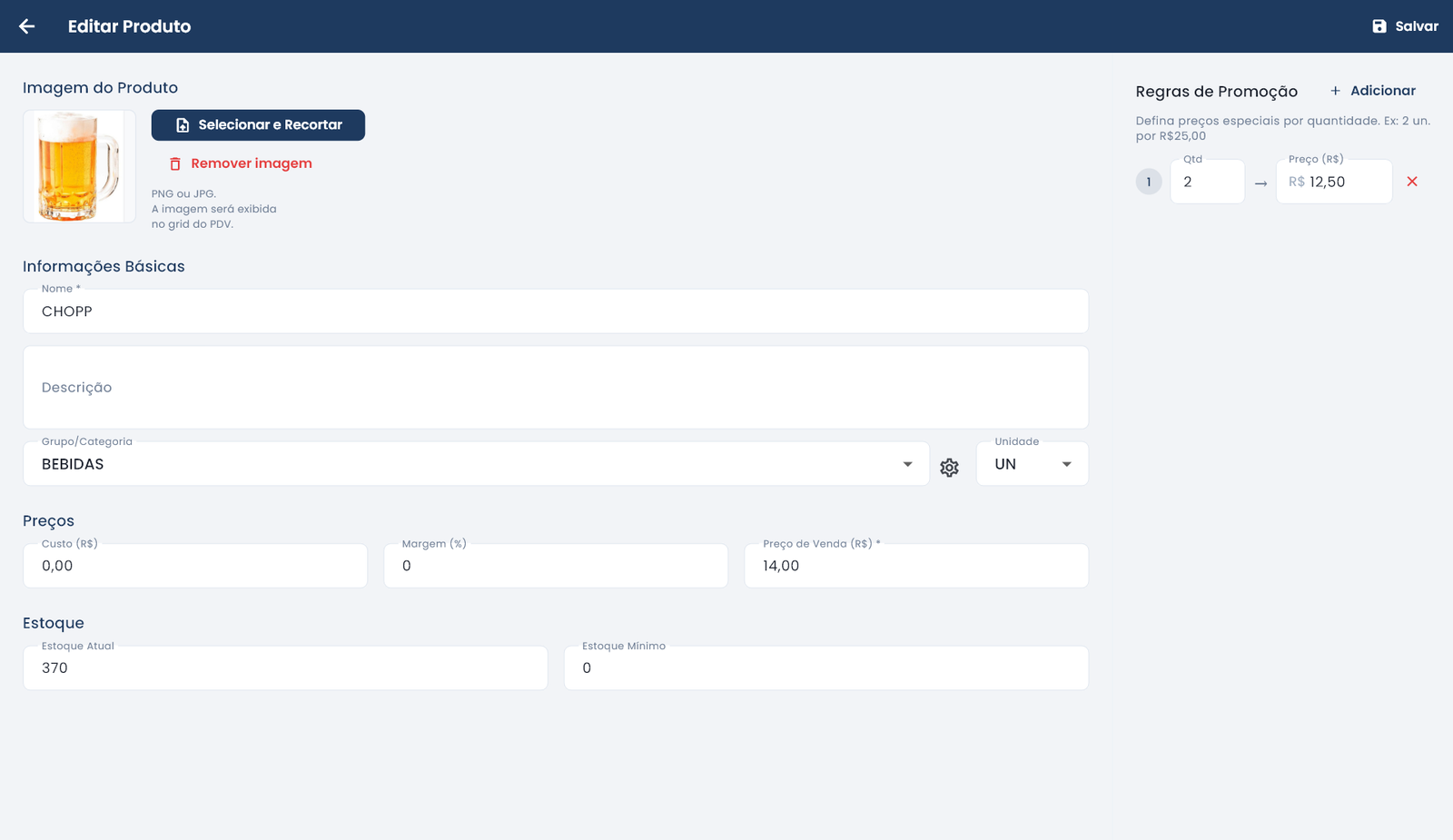This screenshot has height=840, width=1453.
Task: Click the promotion Preço (R$) field
Action: [x=1334, y=182]
